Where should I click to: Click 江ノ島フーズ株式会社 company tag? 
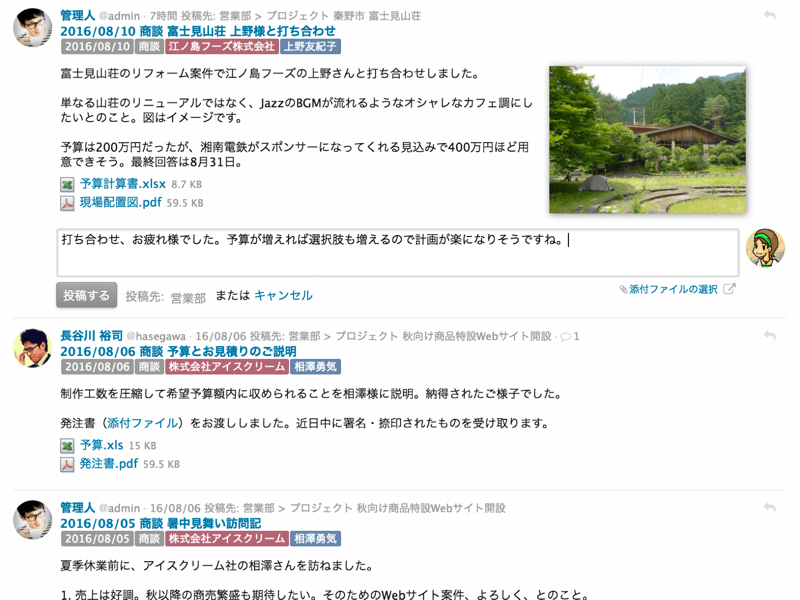(x=221, y=46)
